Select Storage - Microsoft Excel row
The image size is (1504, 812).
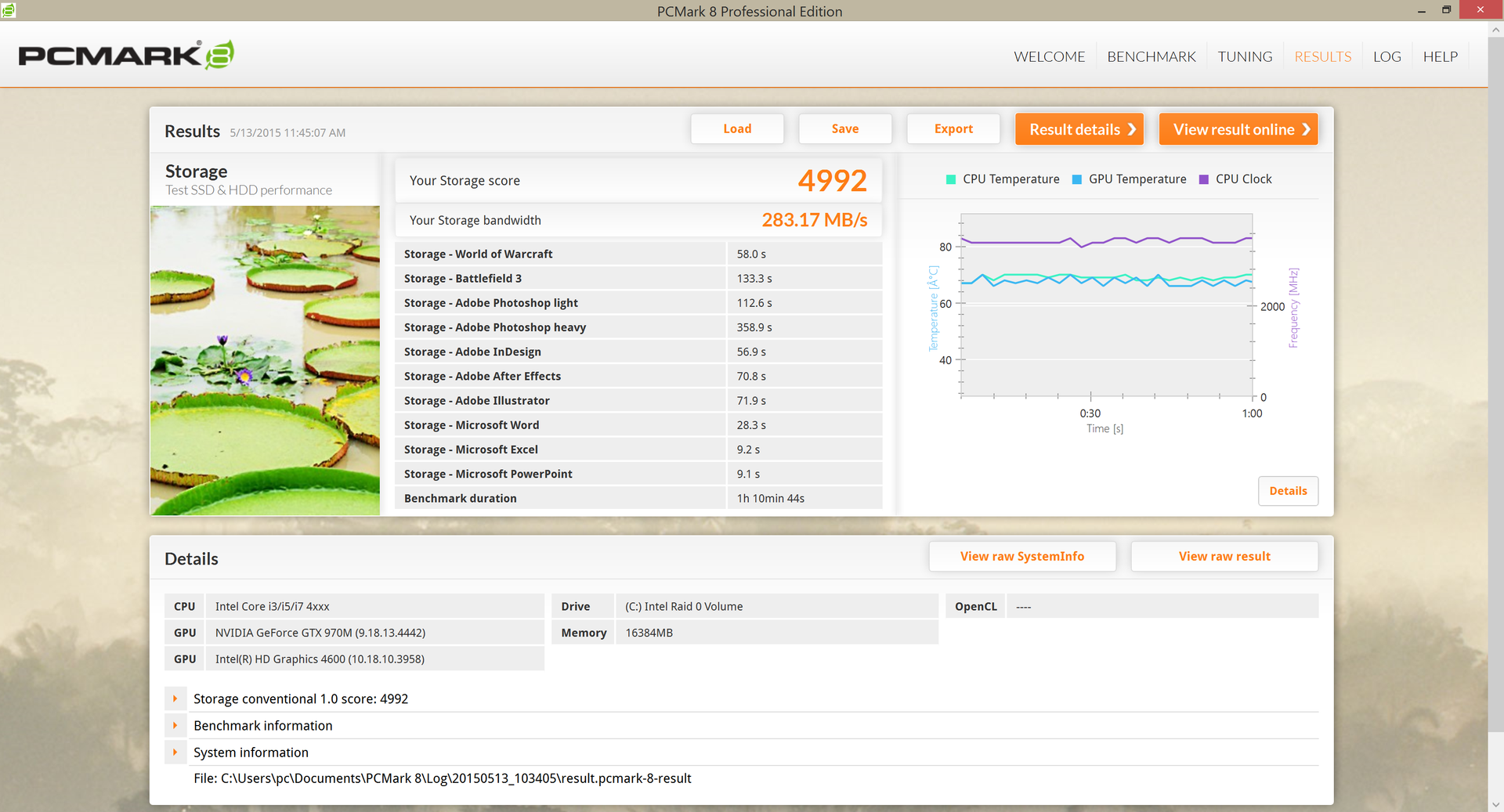[638, 449]
